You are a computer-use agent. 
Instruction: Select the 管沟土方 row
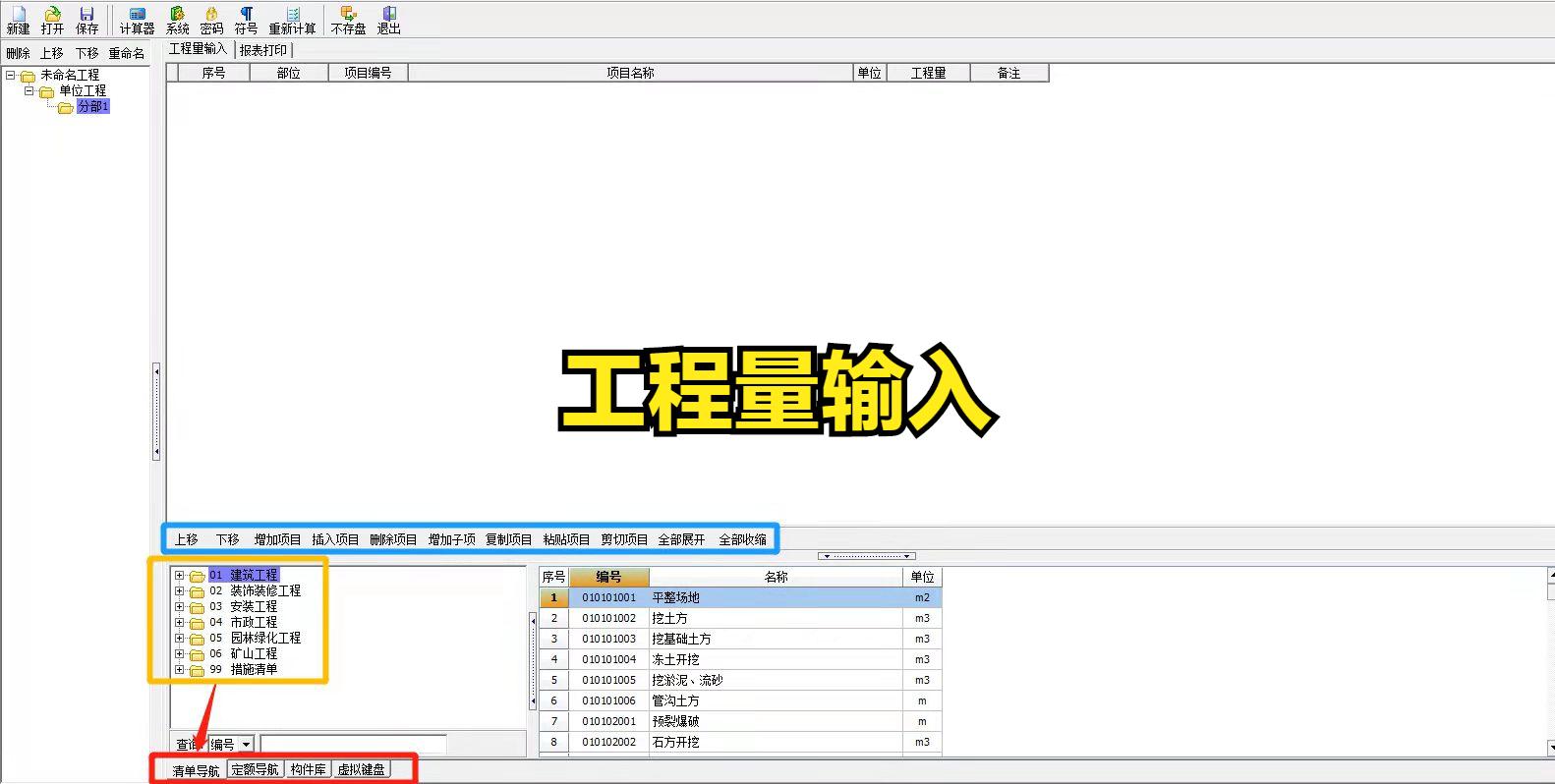(x=740, y=700)
